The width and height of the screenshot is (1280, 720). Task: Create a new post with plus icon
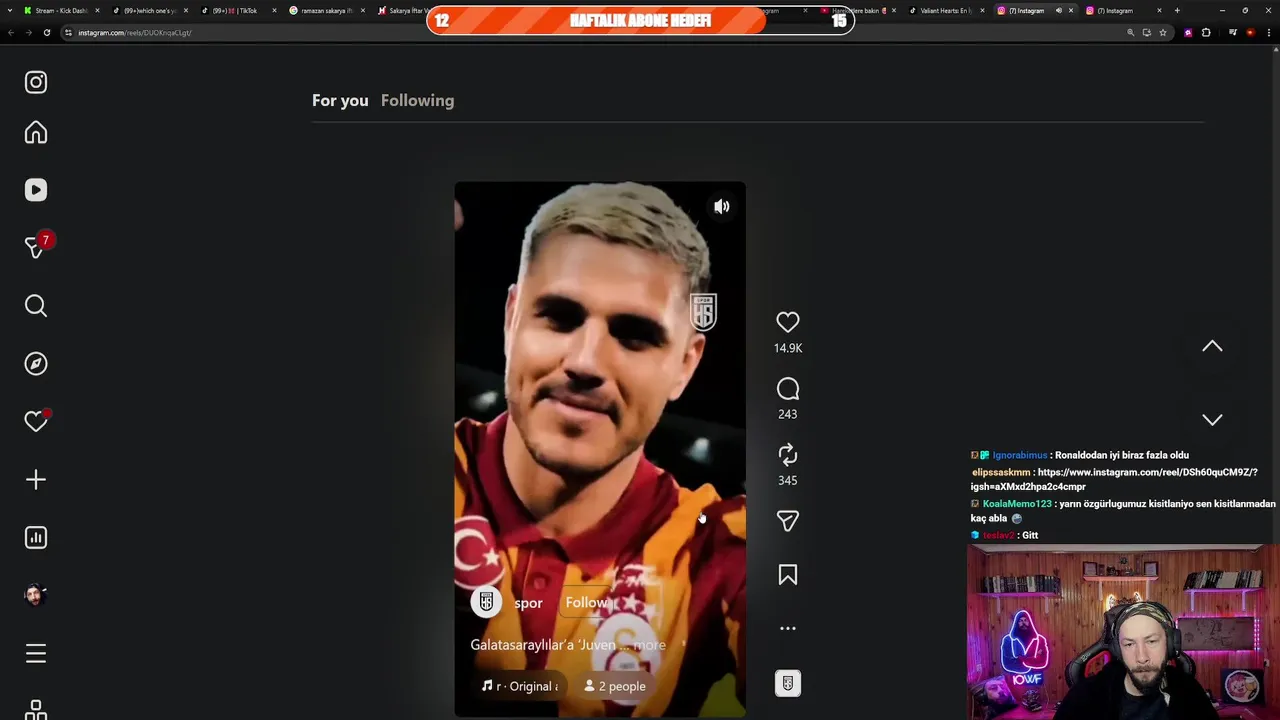coord(36,480)
